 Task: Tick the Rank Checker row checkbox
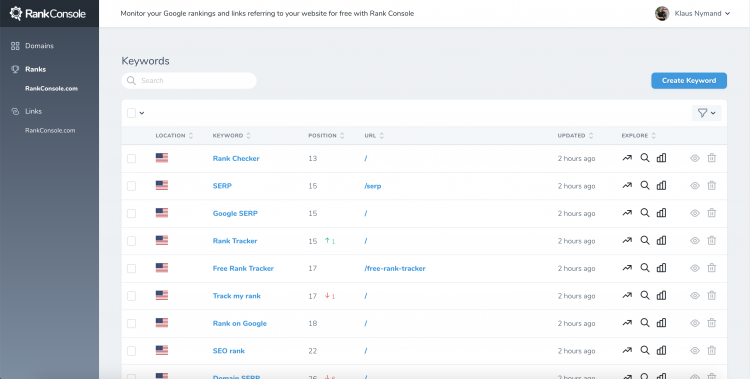coord(131,158)
